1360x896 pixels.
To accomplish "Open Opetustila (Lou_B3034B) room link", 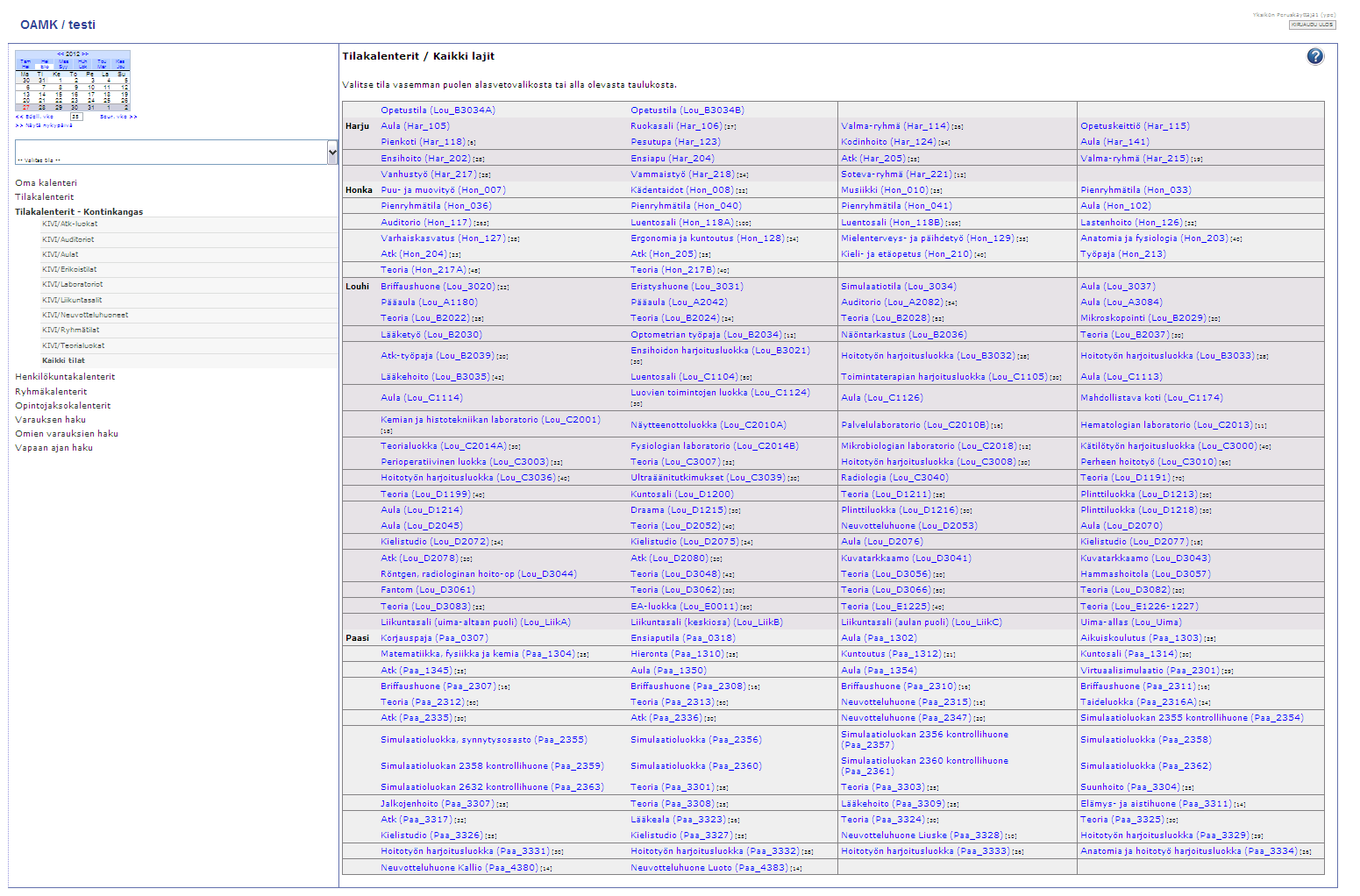I will (687, 110).
